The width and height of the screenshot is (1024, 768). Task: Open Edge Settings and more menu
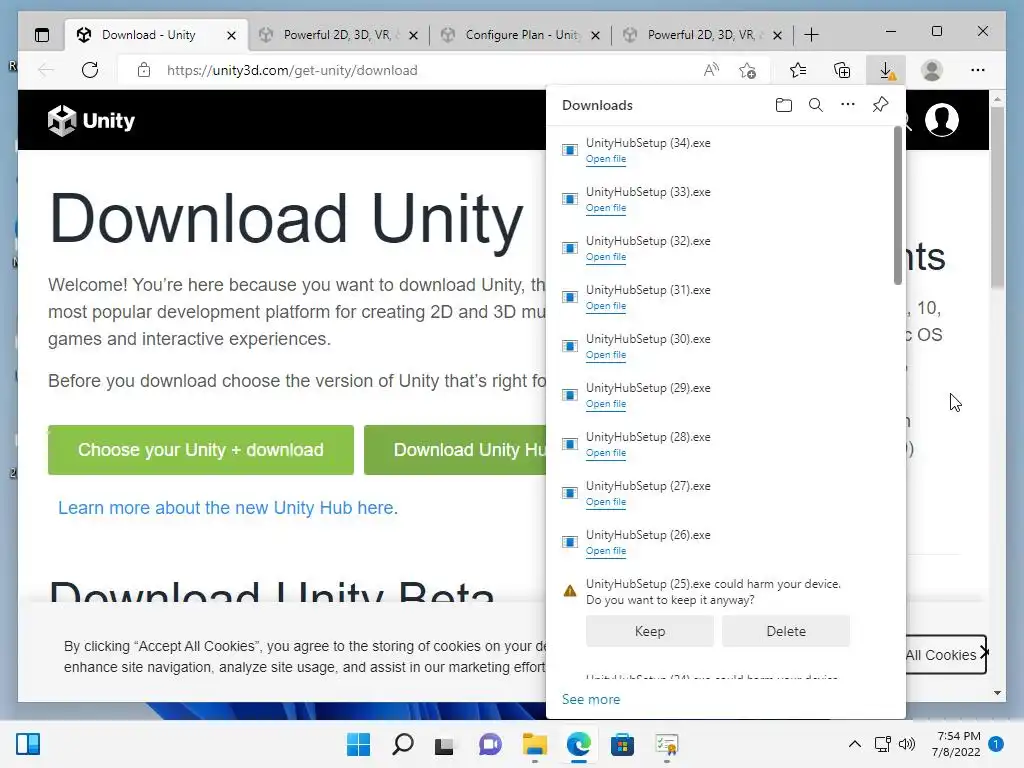(x=978, y=70)
